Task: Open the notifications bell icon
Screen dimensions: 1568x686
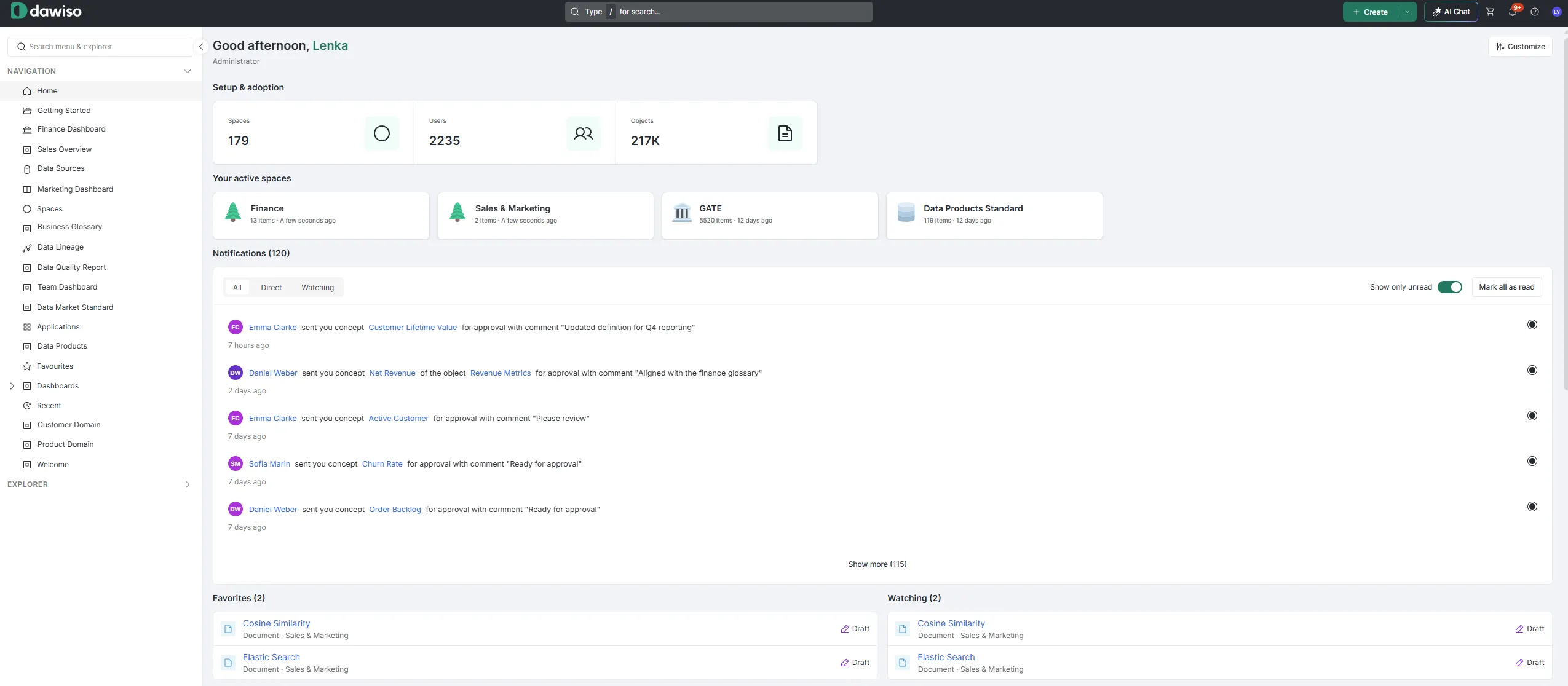Action: 1513,12
